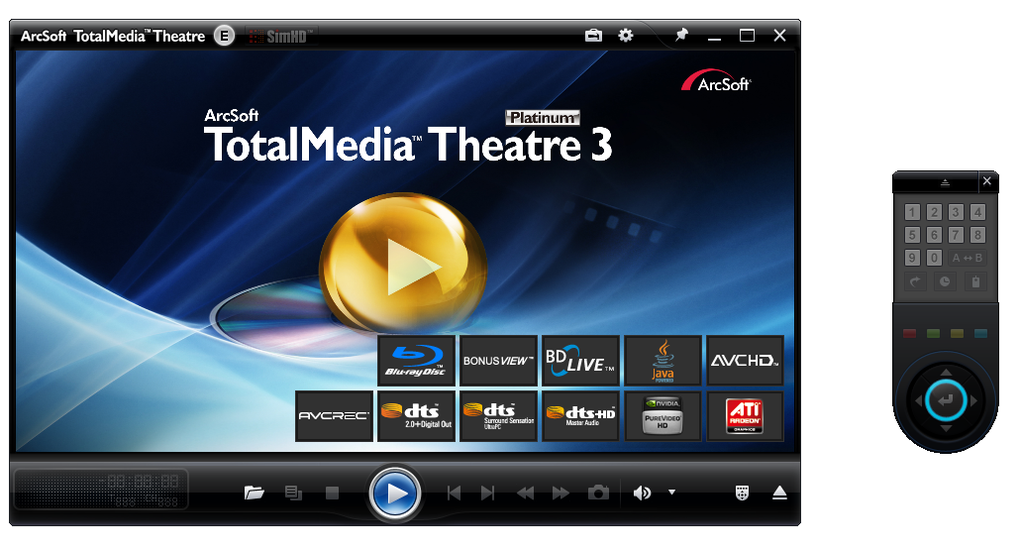Toggle A-B repeat on the remote
Viewport: 1020px width, 552px height.
coord(967,257)
